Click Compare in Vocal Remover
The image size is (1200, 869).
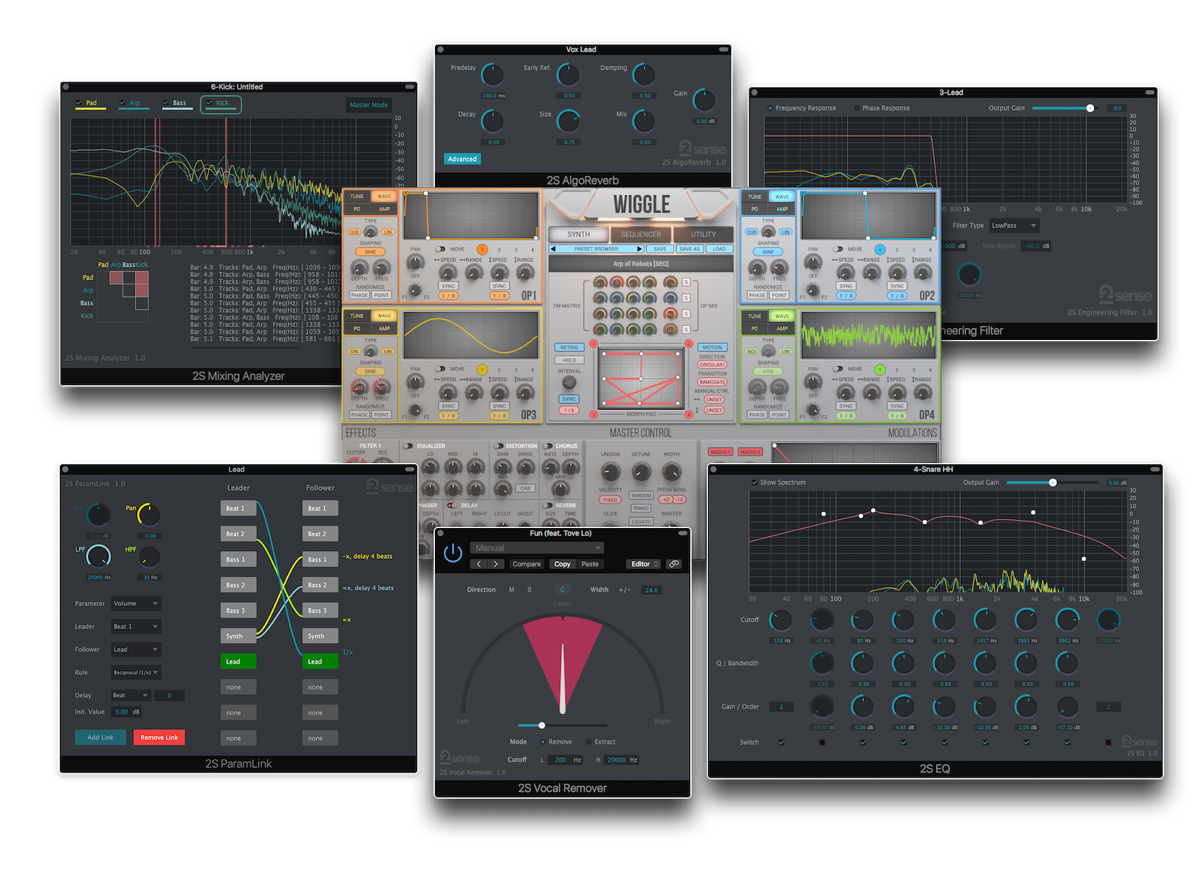click(x=527, y=564)
